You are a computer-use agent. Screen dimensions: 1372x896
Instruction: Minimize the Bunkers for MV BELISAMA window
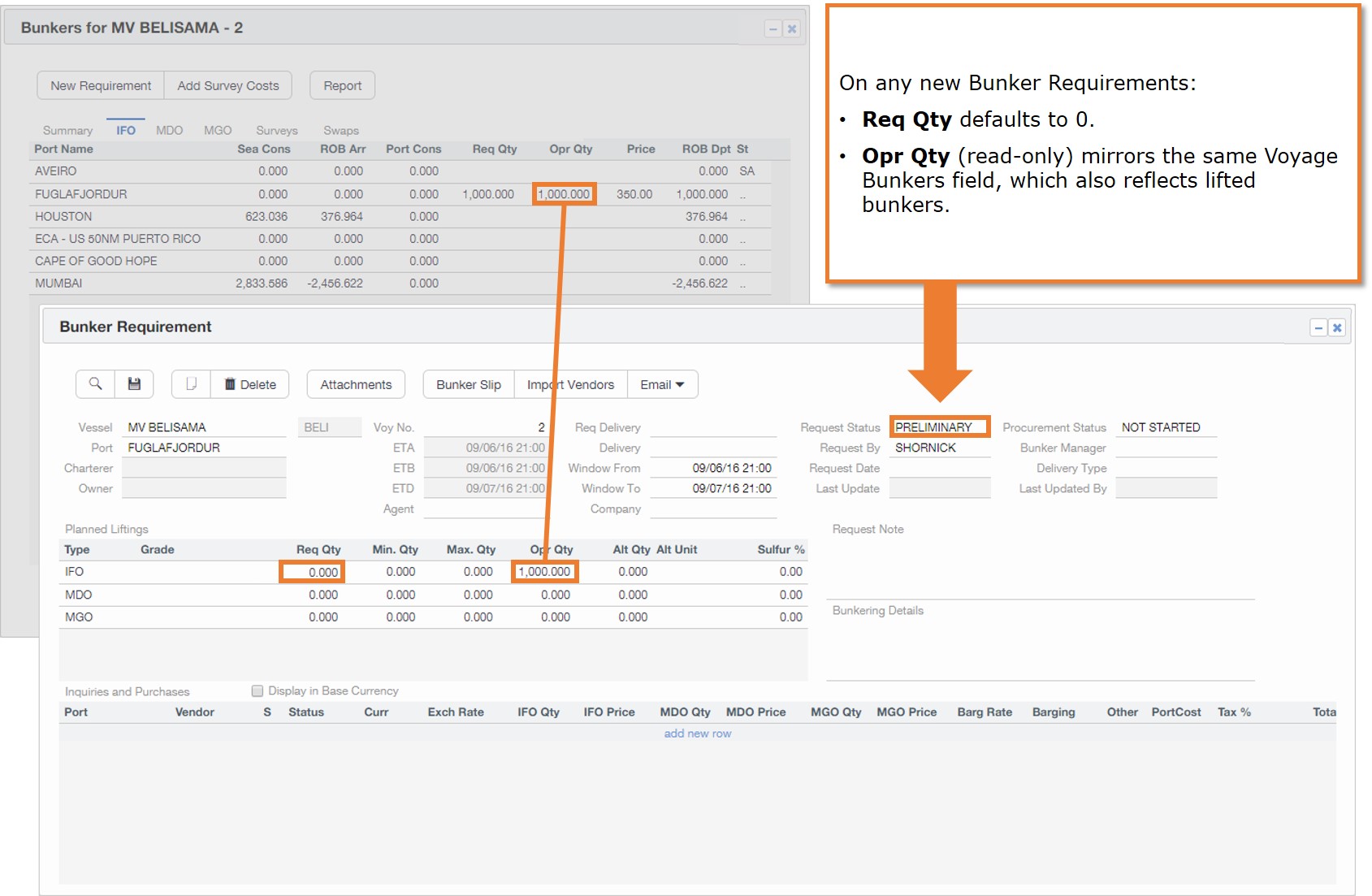tap(773, 29)
